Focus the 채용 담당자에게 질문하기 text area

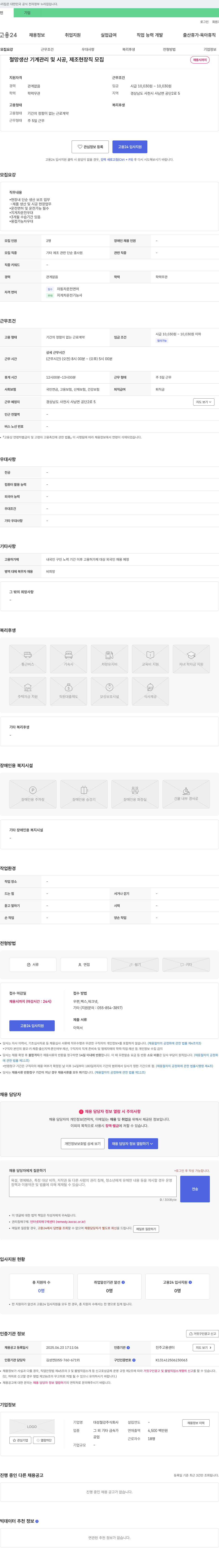tap(93, 1186)
